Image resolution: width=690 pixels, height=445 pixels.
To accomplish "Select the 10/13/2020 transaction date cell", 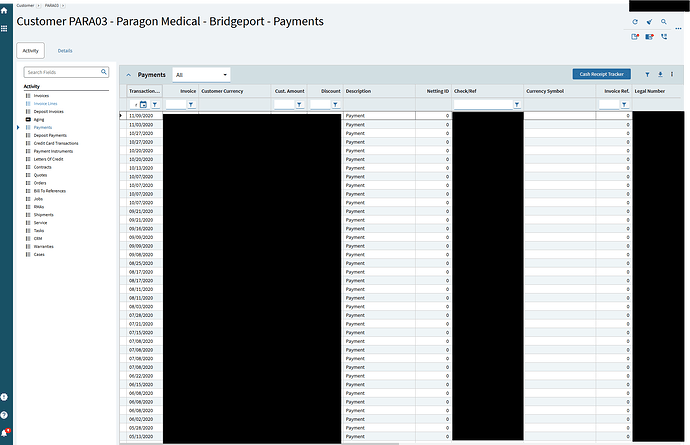I will [145, 168].
